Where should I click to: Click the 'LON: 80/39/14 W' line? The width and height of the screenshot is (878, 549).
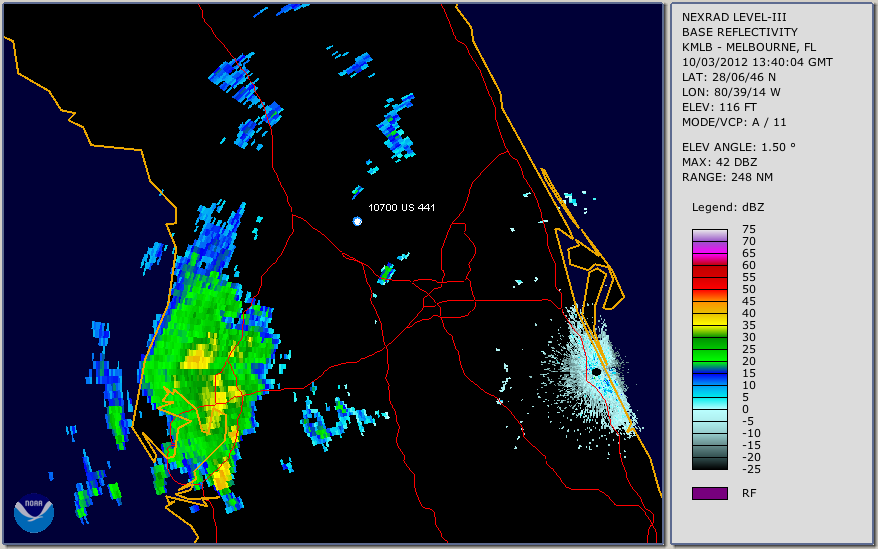731,92
